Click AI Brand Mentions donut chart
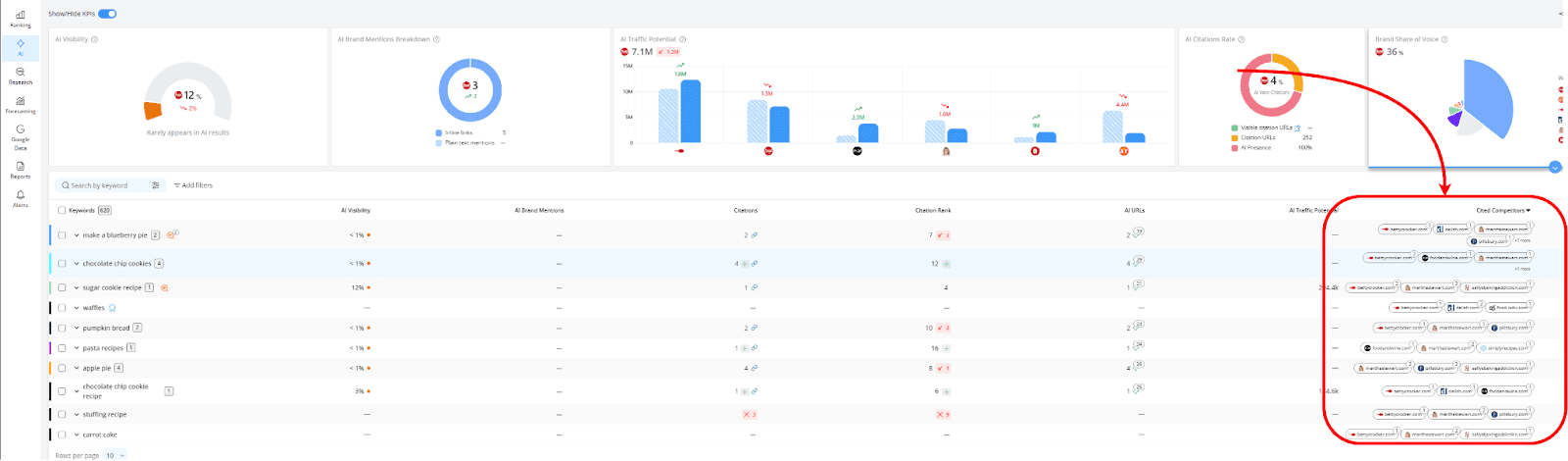Image resolution: width=1568 pixels, height=461 pixels. click(x=469, y=90)
